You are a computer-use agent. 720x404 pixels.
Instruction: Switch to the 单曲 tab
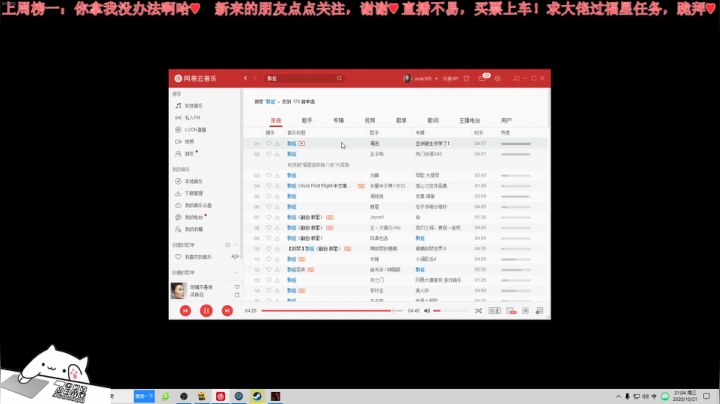point(276,120)
